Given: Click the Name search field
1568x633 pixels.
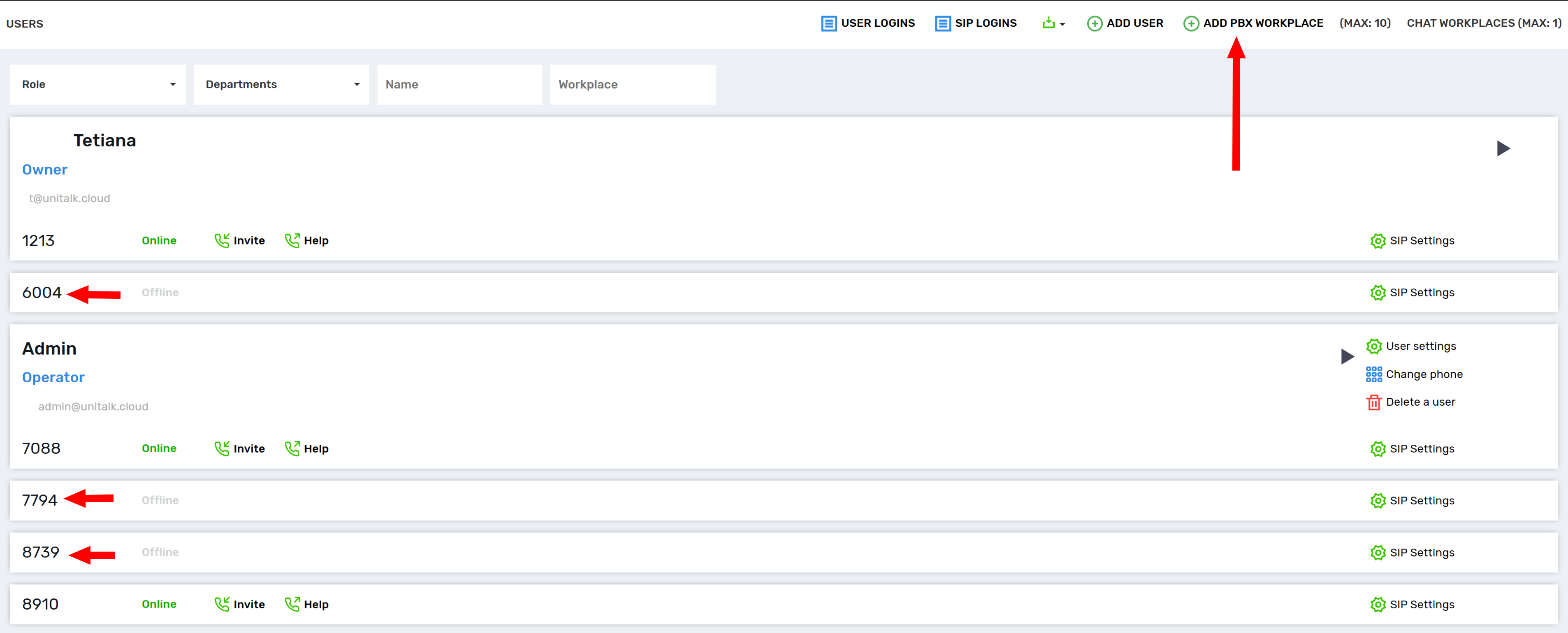Looking at the screenshot, I should (x=459, y=85).
